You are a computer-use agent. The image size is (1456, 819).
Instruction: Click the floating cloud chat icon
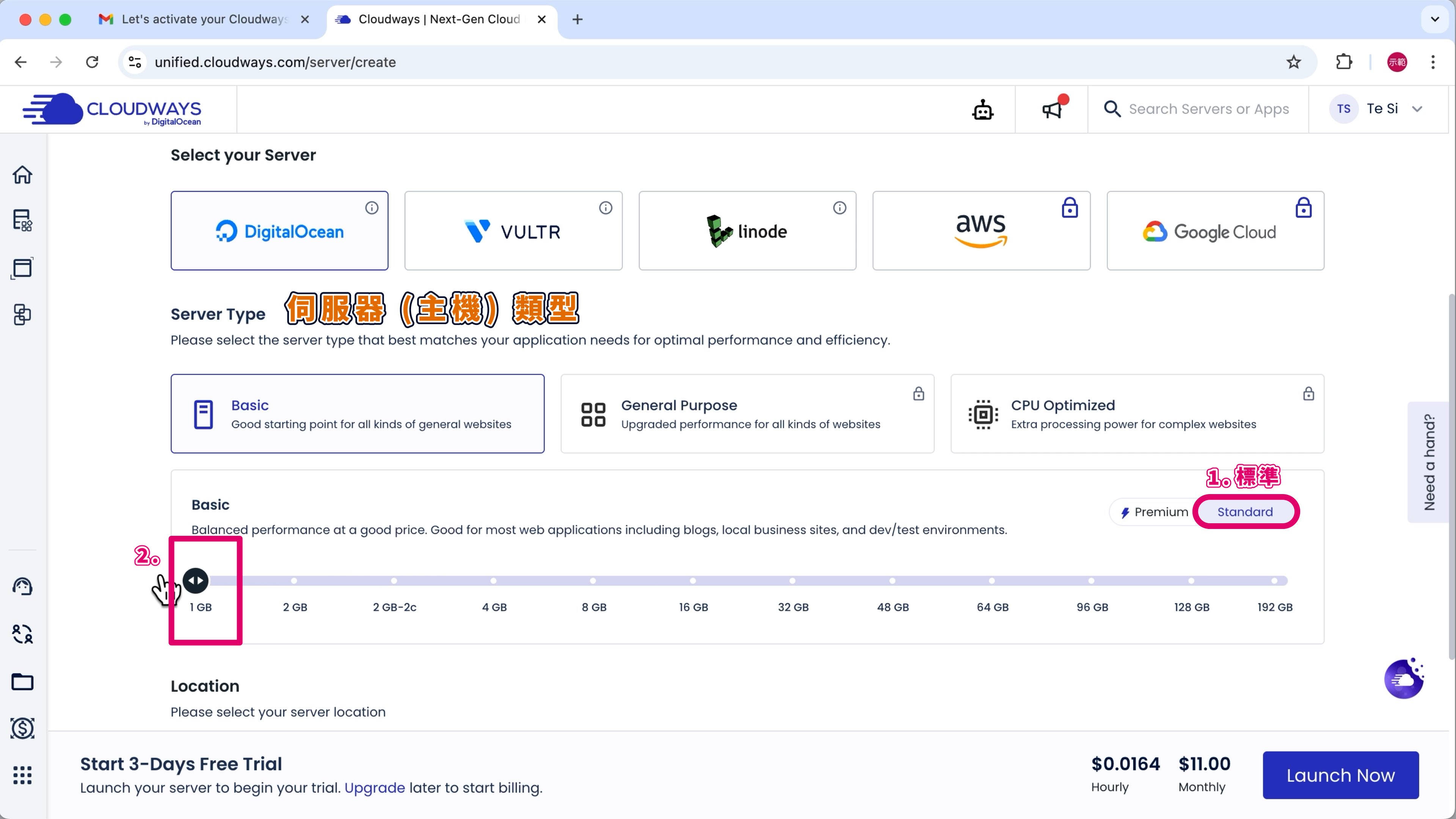(x=1403, y=679)
